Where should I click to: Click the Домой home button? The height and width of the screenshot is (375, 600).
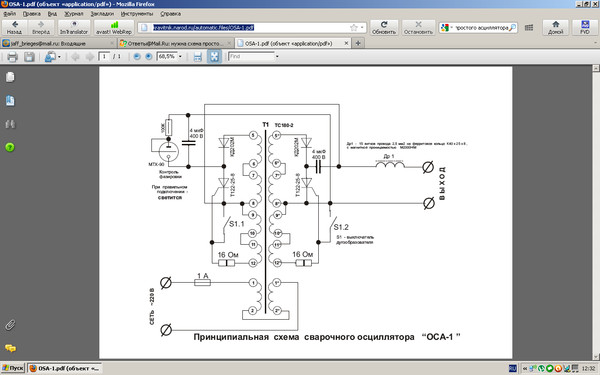click(556, 28)
